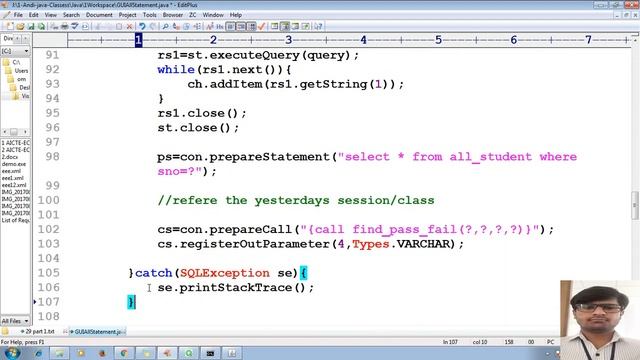
Task: Click the directory tree horizontal scrollbar
Action: (15, 132)
